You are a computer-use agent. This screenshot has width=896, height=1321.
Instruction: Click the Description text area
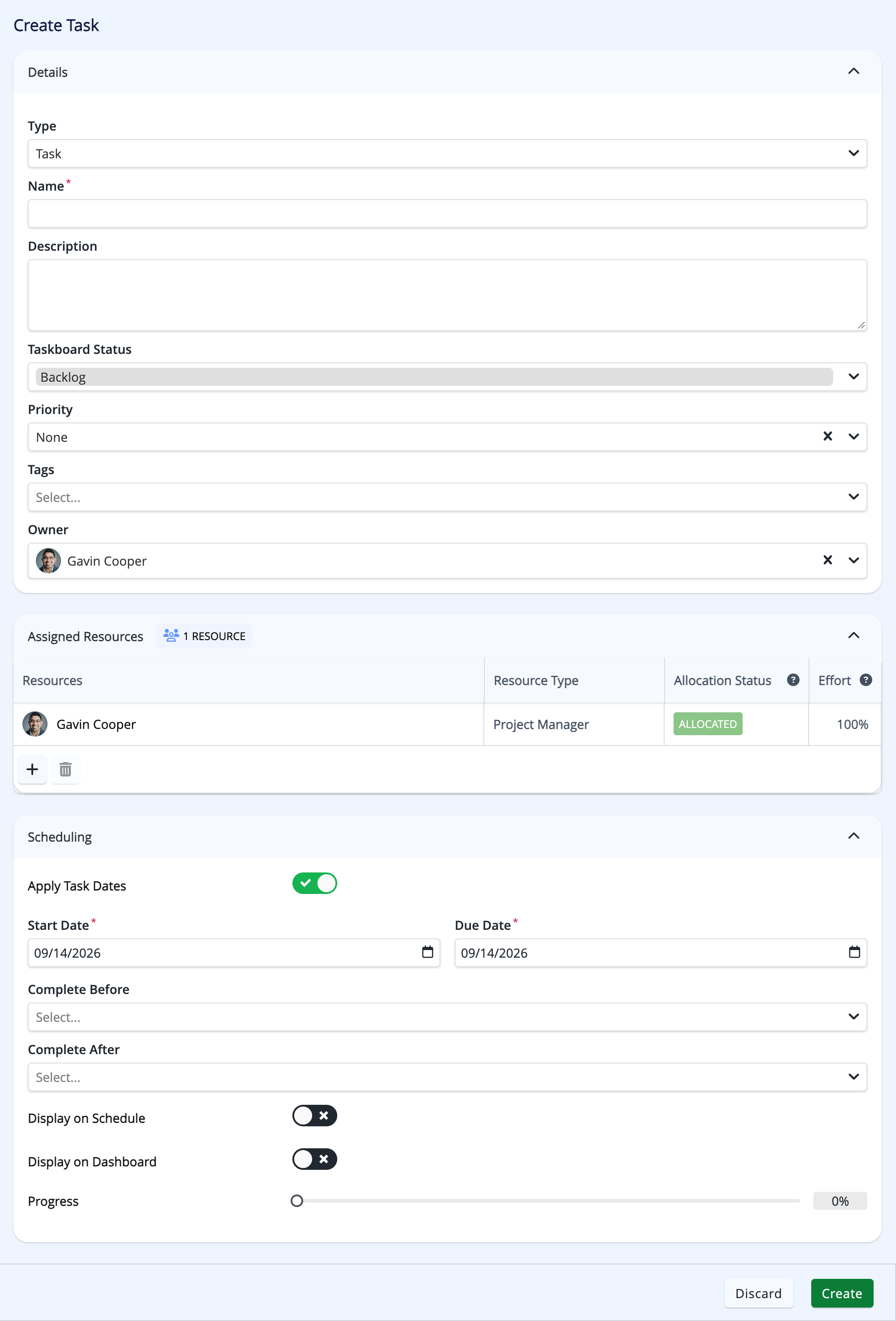(447, 295)
